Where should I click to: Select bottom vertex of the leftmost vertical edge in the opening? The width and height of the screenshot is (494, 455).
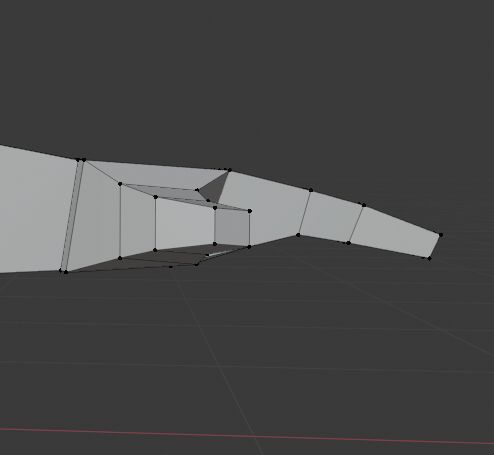pyautogui.click(x=120, y=258)
